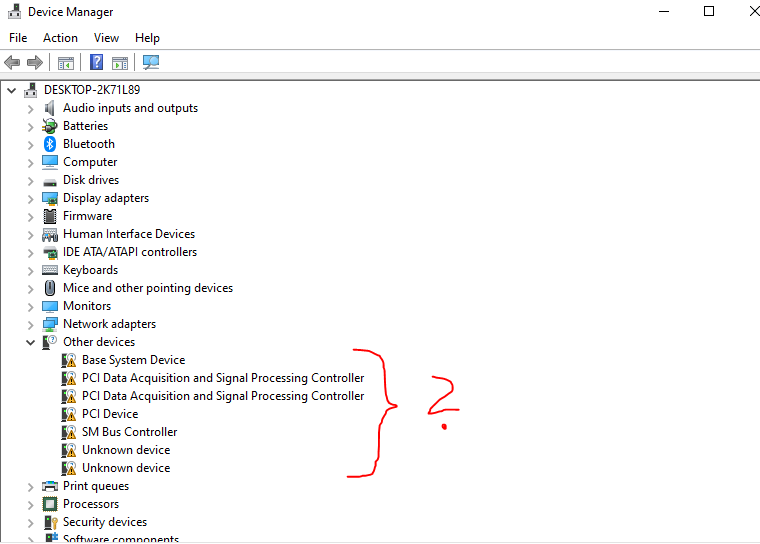
Task: Select Mice and other pointing devices label
Action: point(148,288)
